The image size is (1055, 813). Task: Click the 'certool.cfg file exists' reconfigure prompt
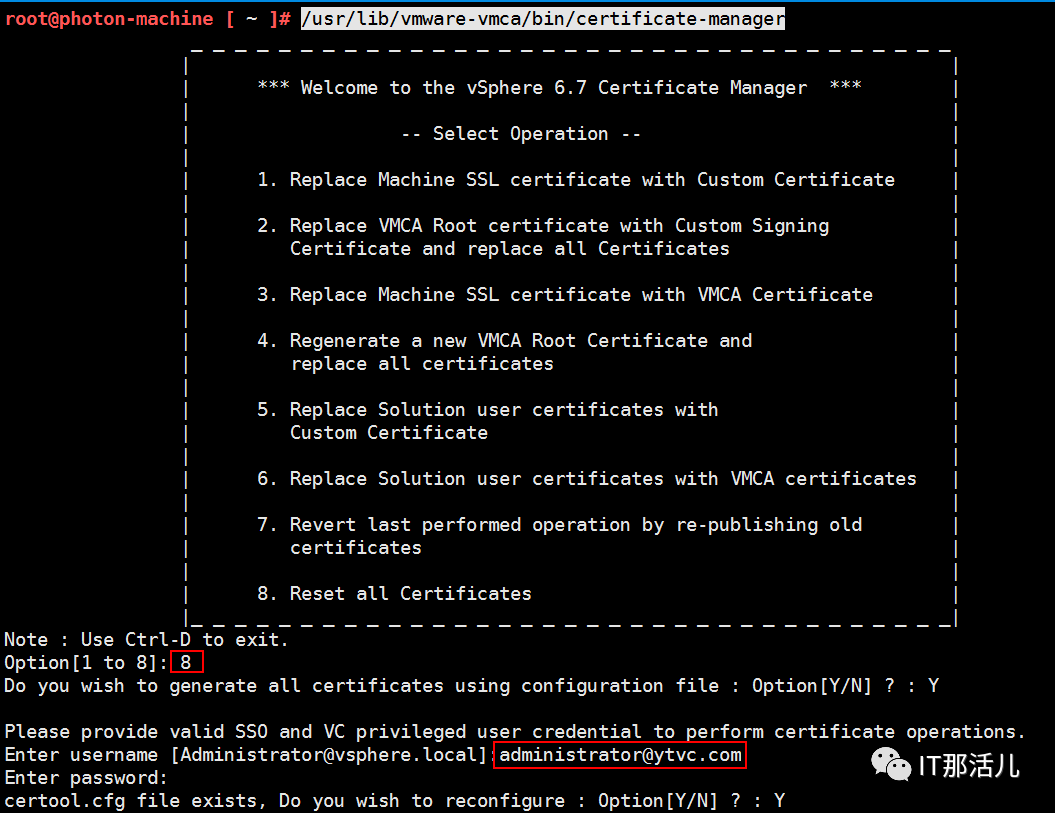pyautogui.click(x=394, y=800)
